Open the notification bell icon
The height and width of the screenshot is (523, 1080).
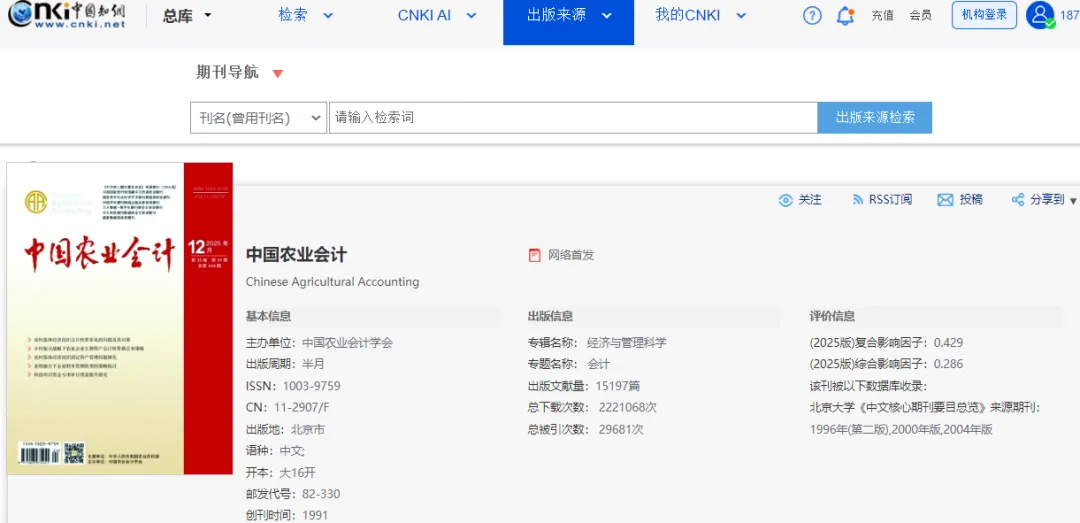845,15
